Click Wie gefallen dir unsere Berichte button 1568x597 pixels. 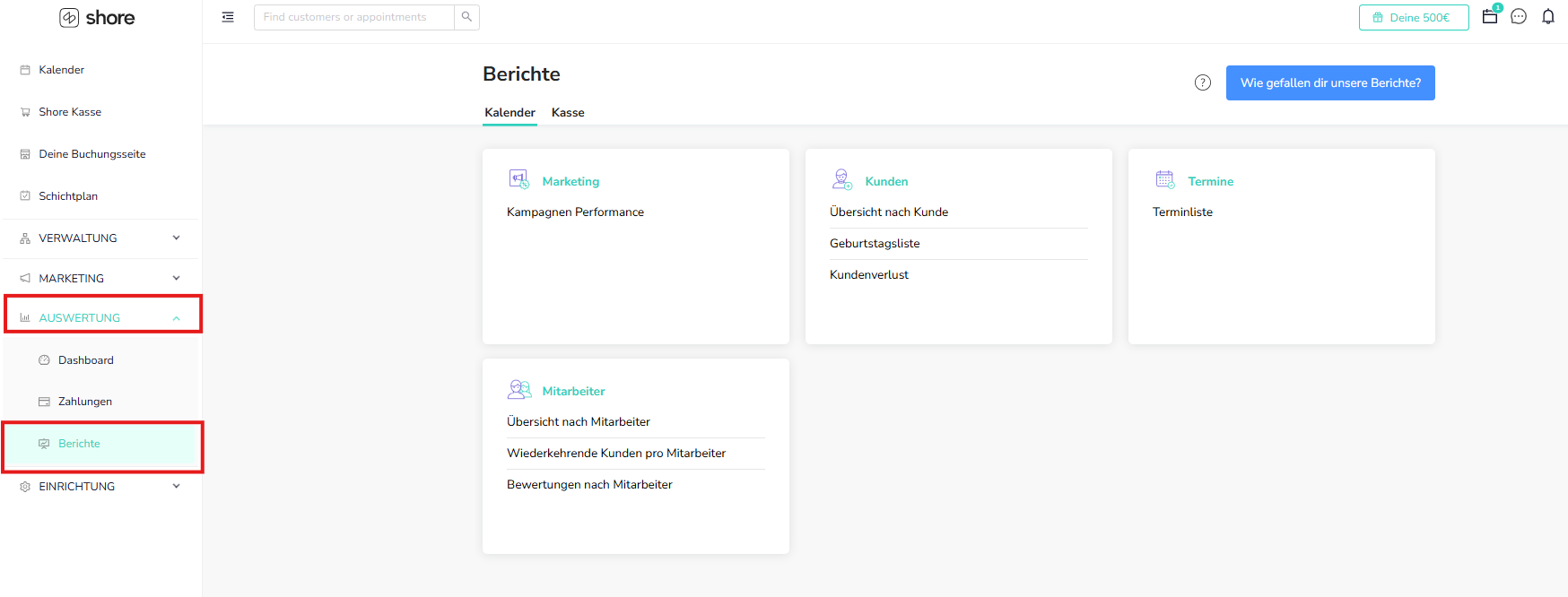(x=1329, y=83)
